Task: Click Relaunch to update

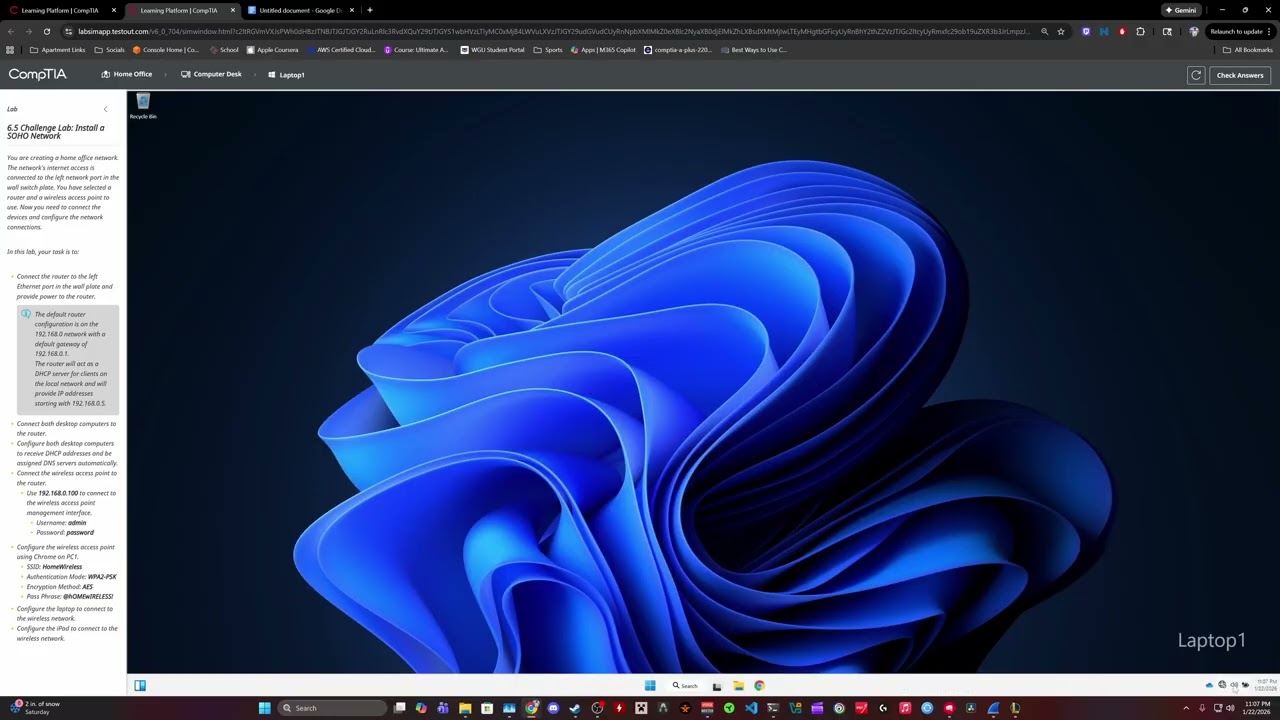Action: click(1237, 31)
